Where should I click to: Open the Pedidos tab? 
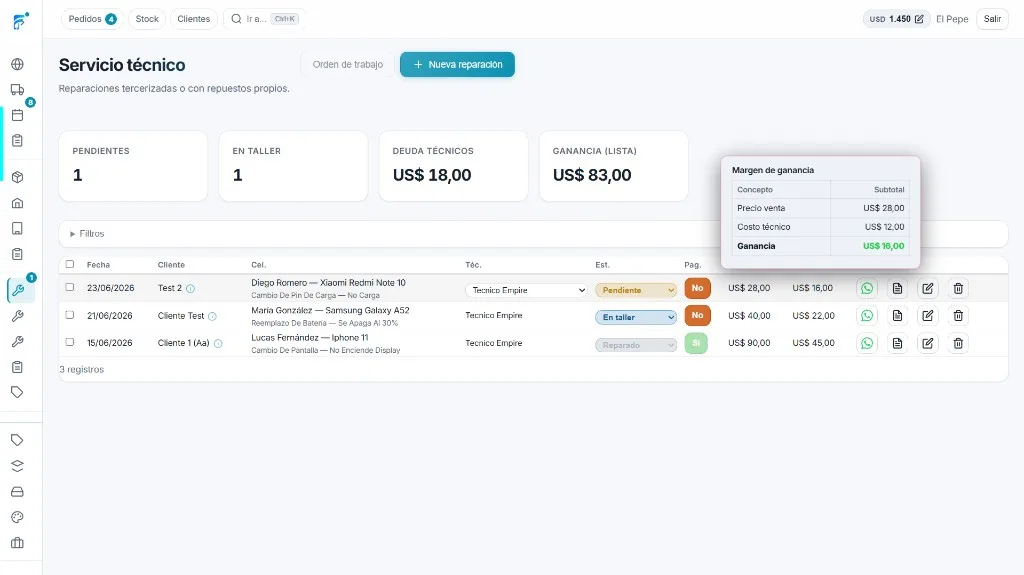coord(92,19)
